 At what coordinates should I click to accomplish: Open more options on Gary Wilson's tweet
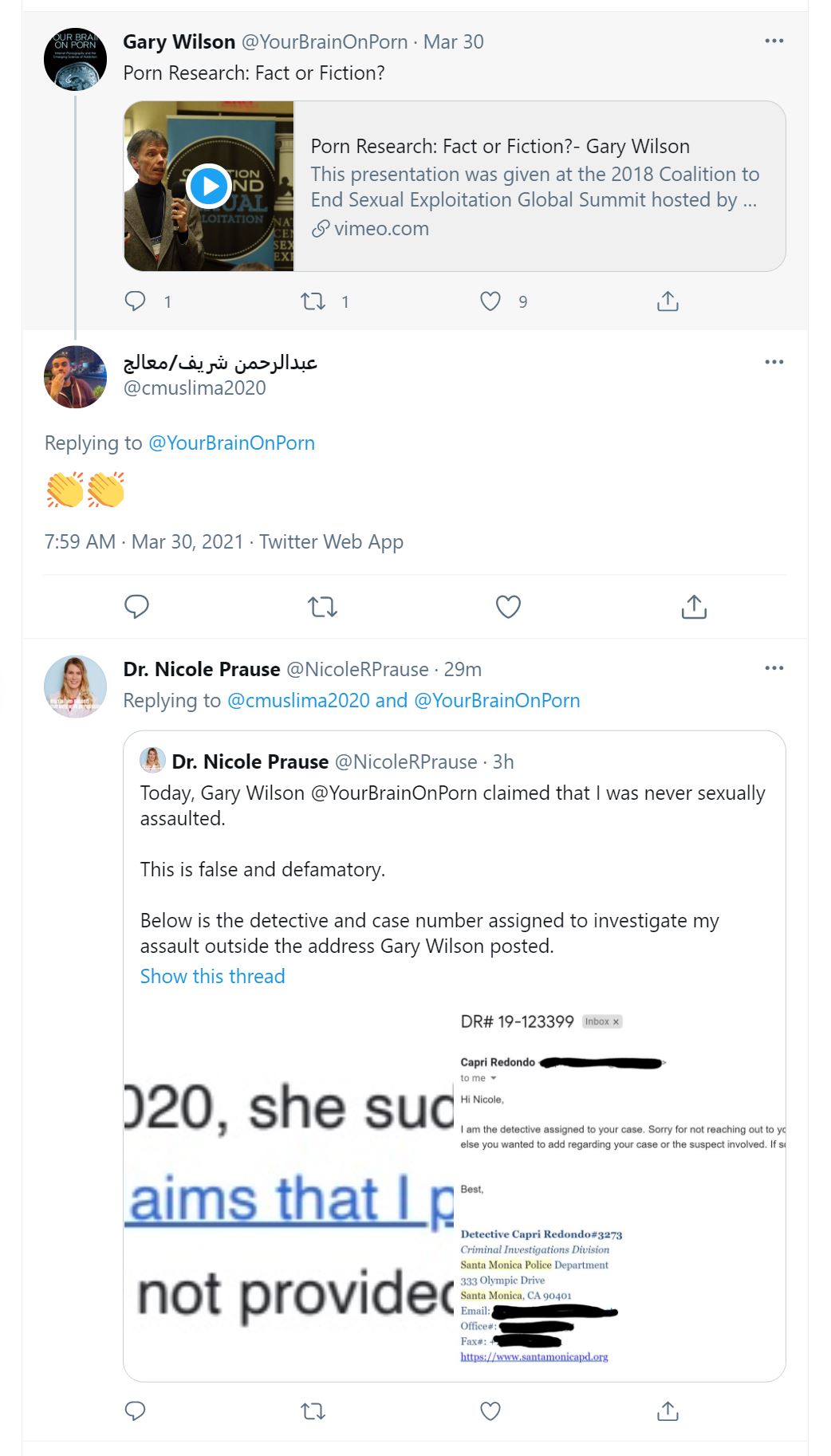click(x=774, y=41)
